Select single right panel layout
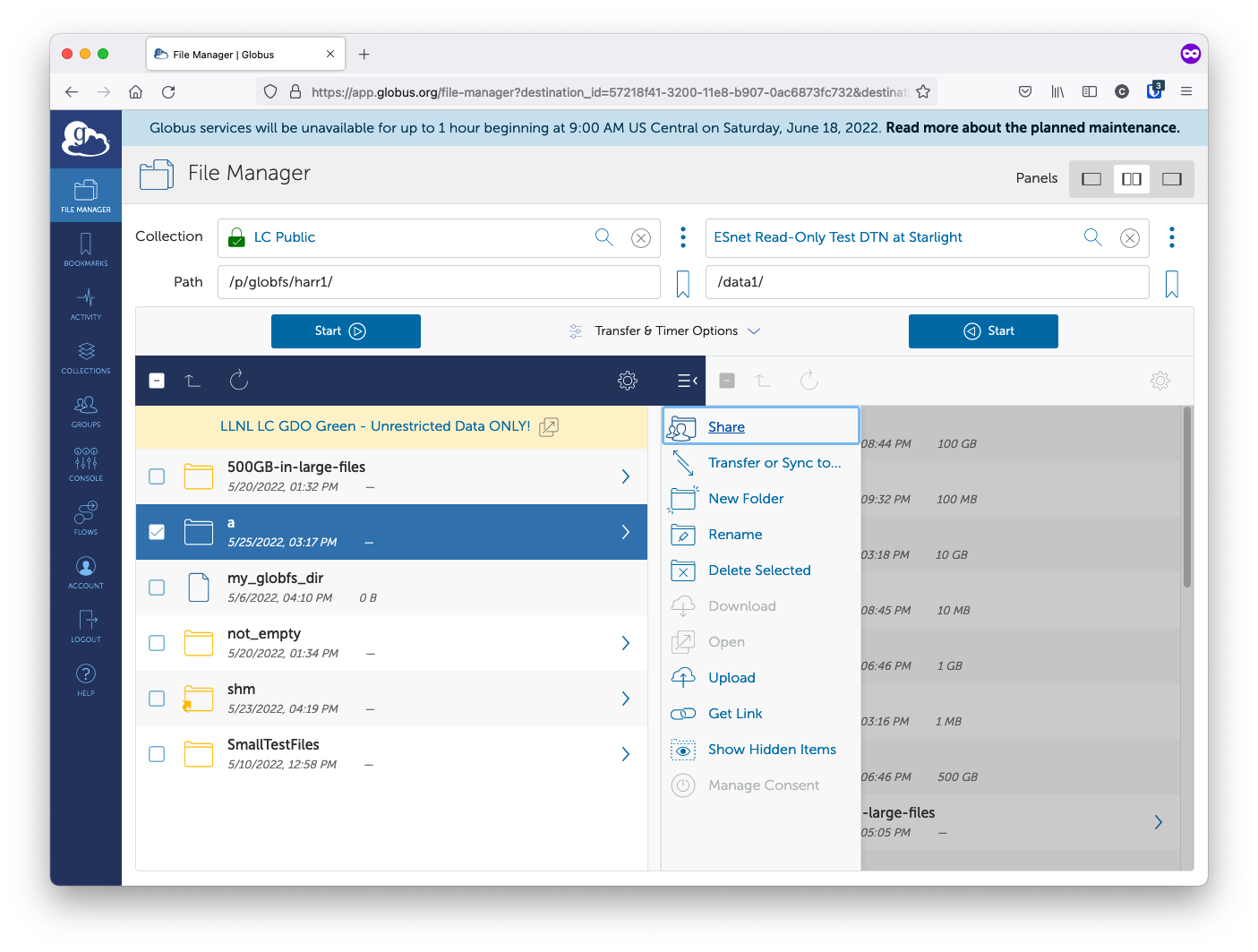 (1172, 179)
